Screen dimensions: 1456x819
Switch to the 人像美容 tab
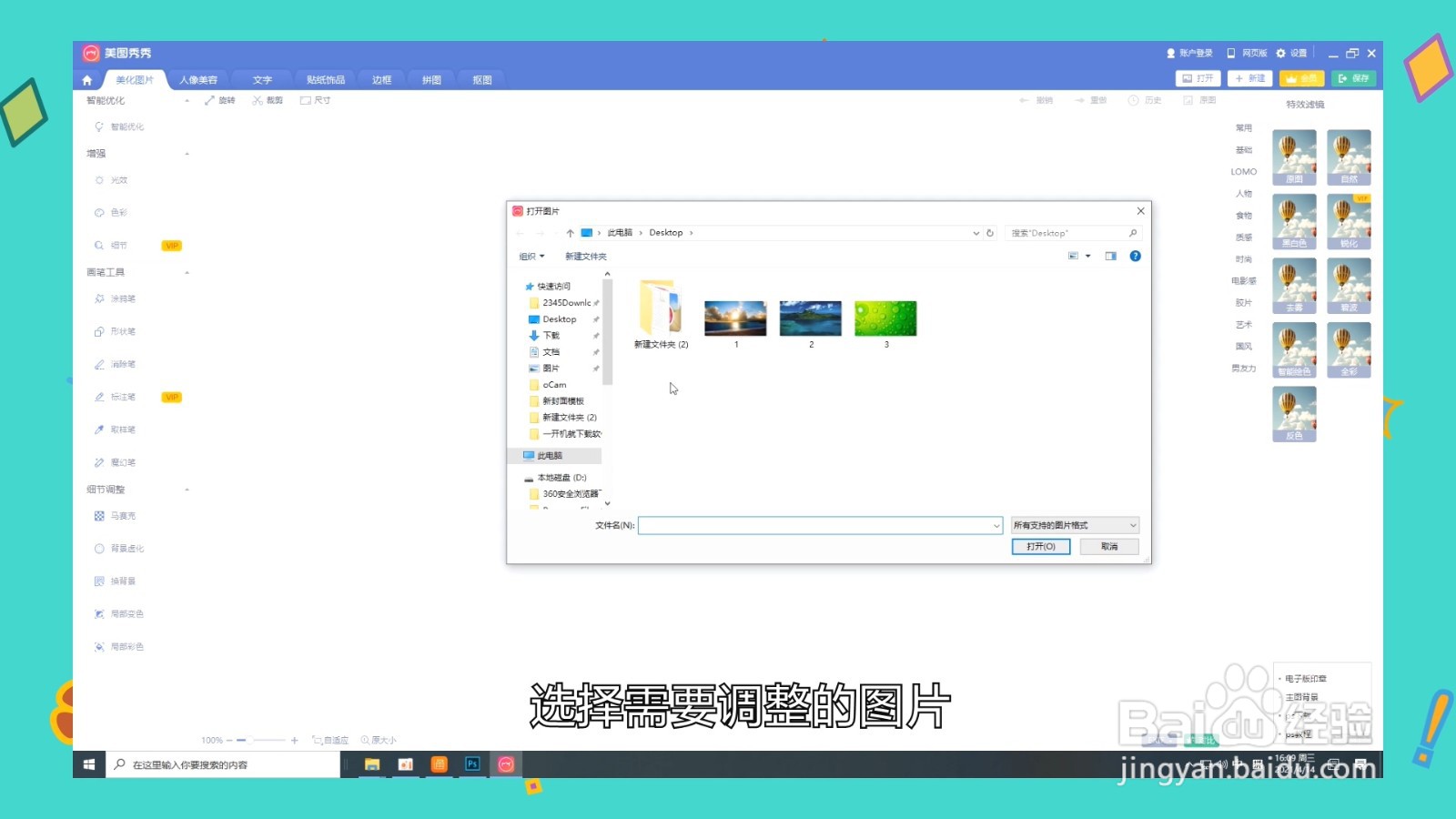[x=198, y=80]
